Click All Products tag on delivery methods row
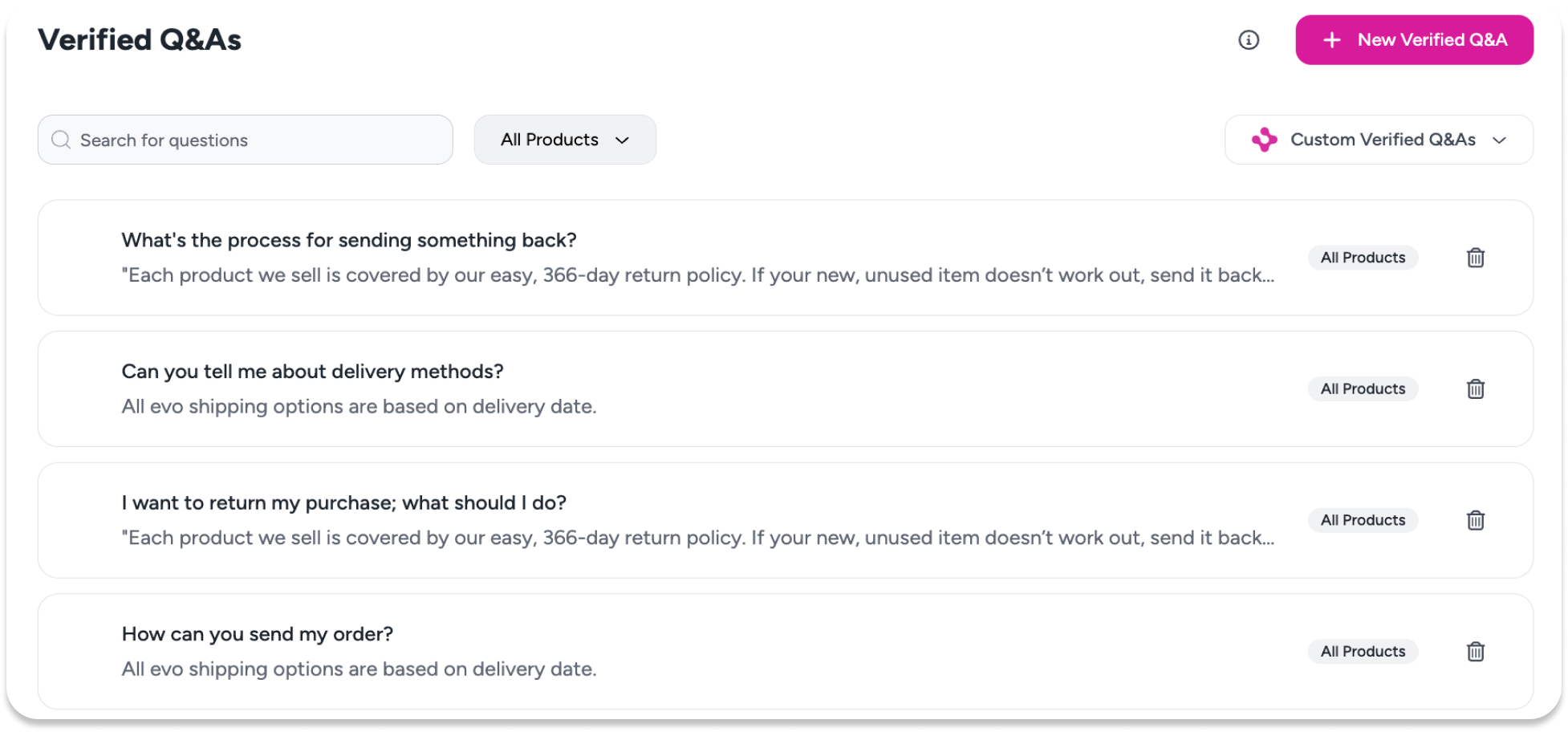Viewport: 1568px width, 732px height. tap(1363, 389)
